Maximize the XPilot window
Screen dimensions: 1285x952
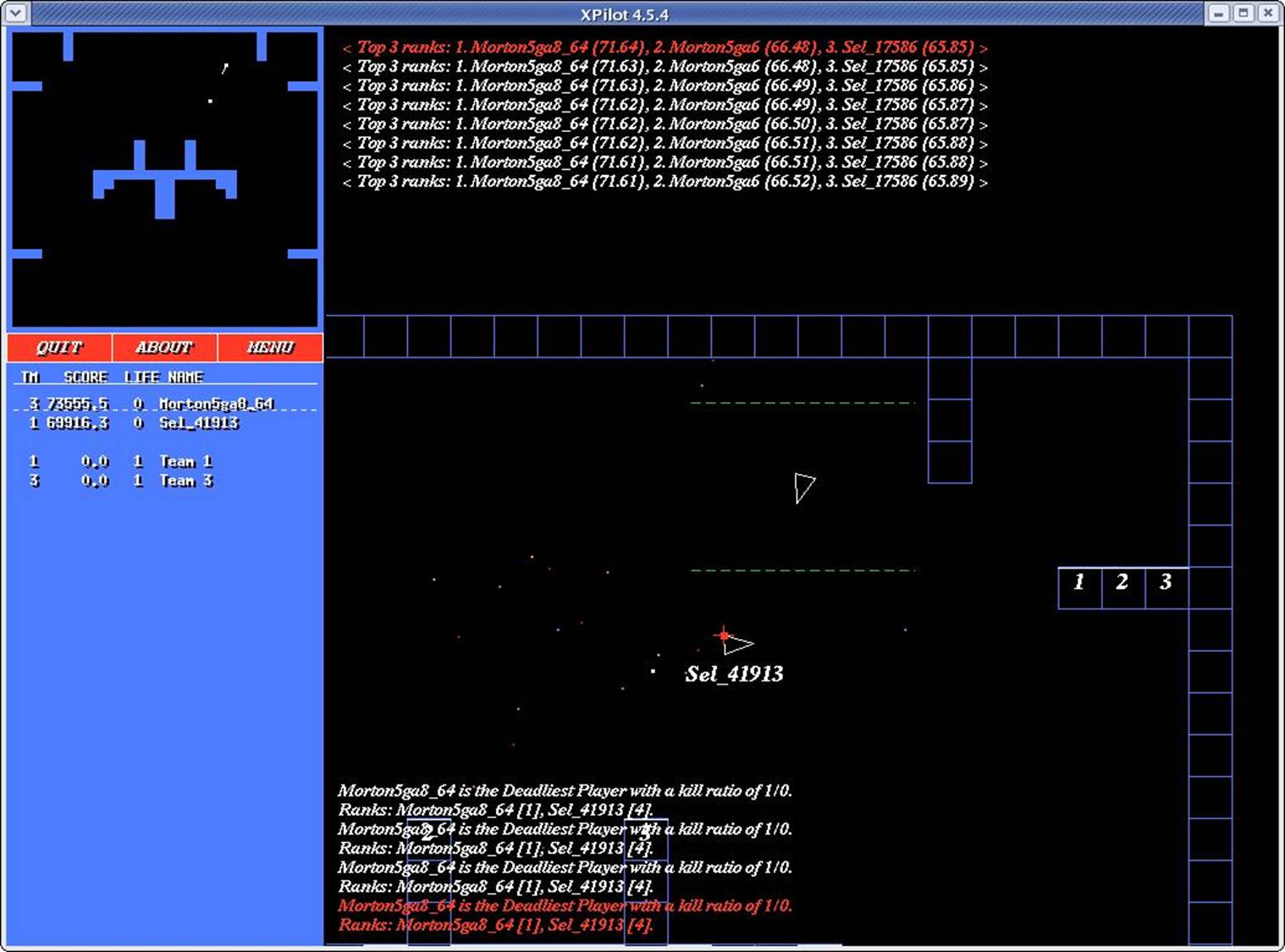(x=1243, y=13)
